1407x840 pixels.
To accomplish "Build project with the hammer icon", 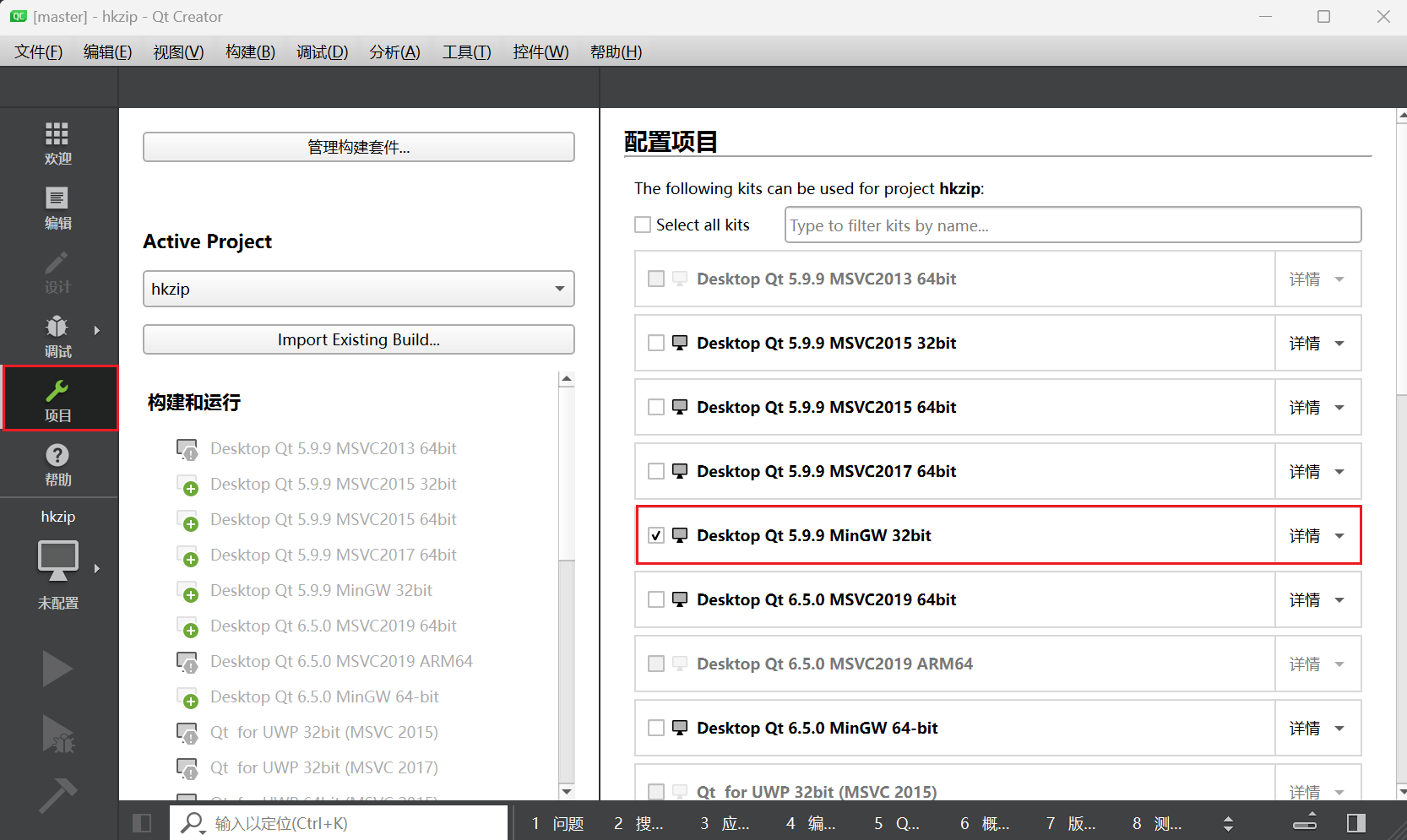I will (57, 794).
